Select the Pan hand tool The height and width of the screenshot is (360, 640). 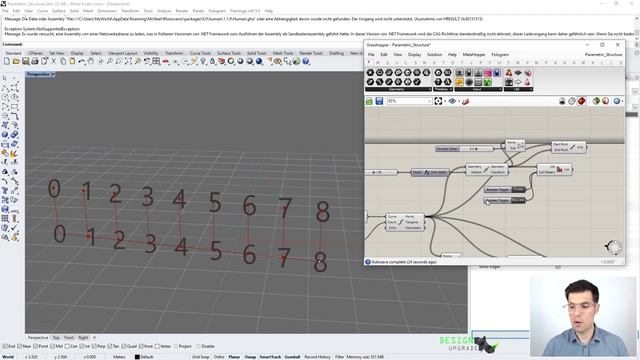[91, 61]
